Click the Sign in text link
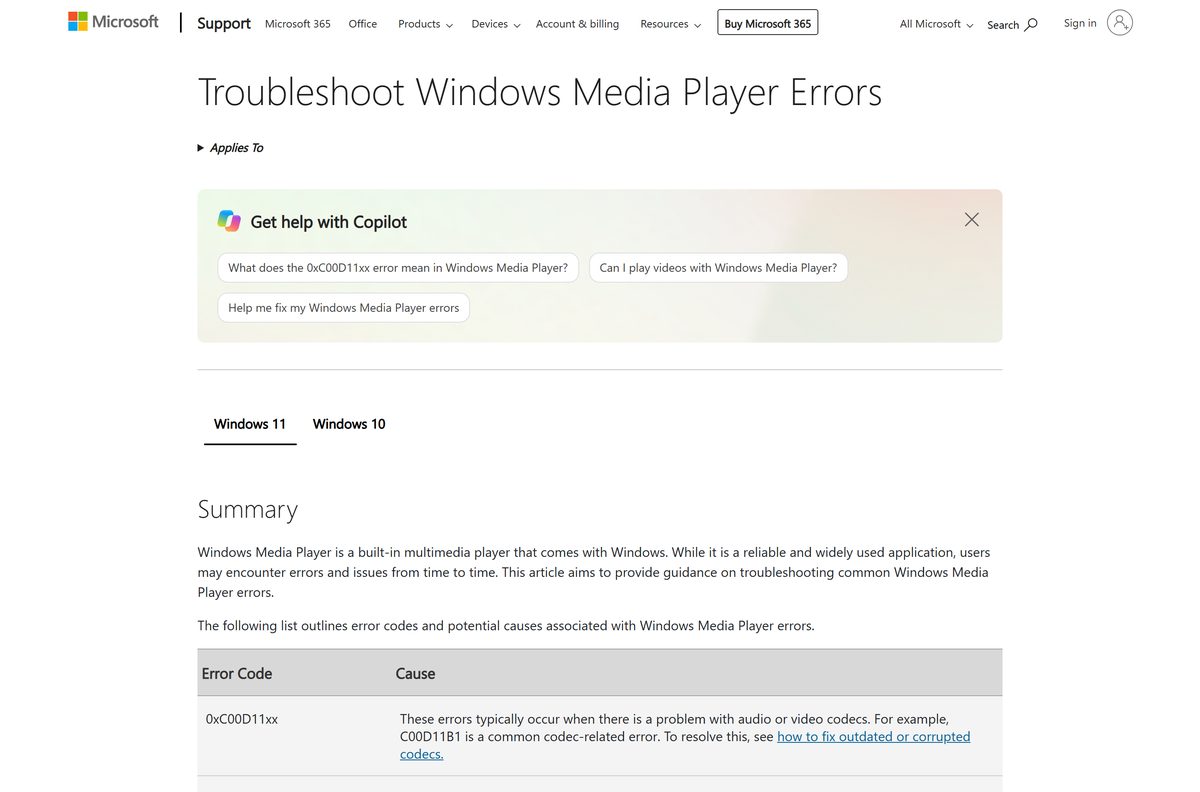Screen dimensions: 1200x792 (x=1080, y=23)
